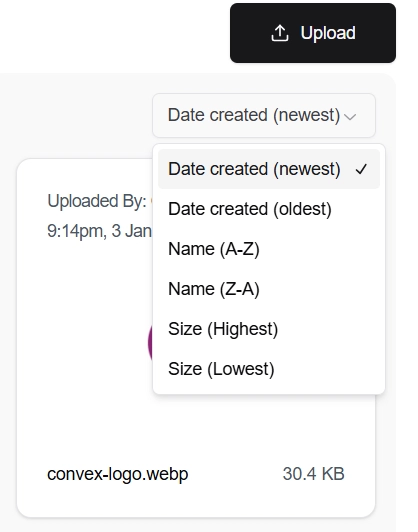Click empty area below convex-logo.webp card

(x=197, y=525)
